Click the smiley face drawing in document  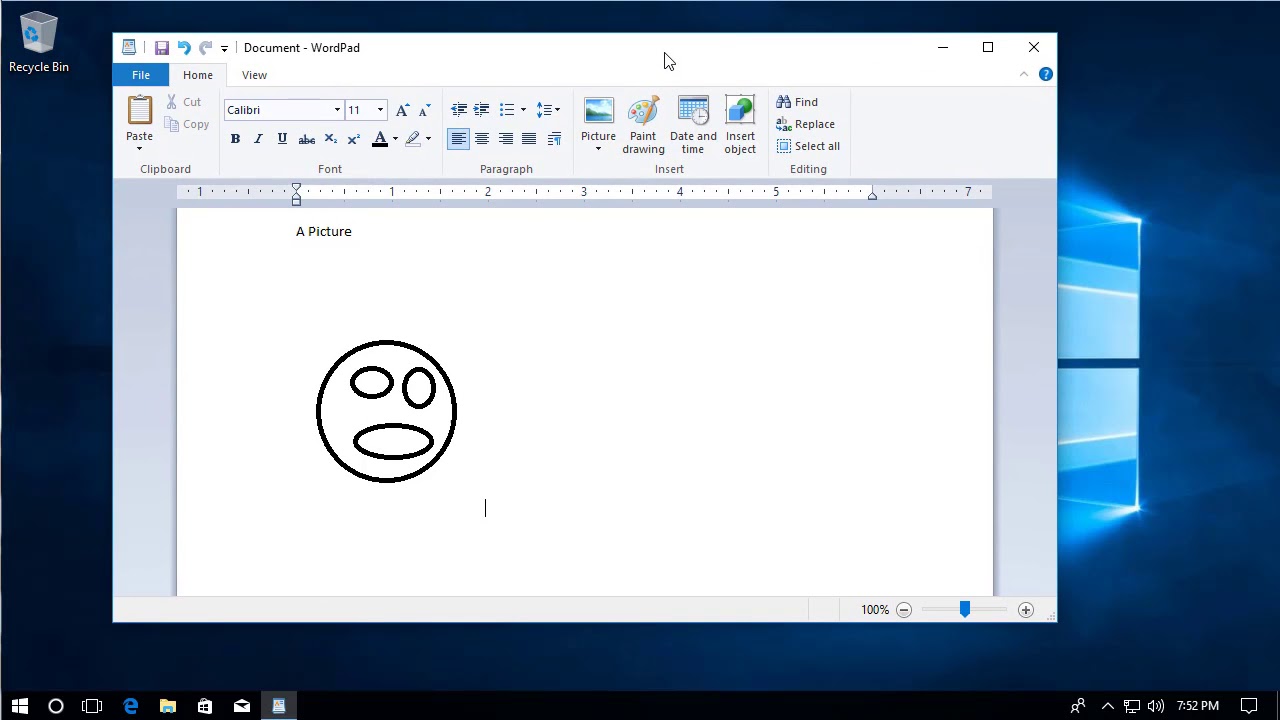pos(386,411)
